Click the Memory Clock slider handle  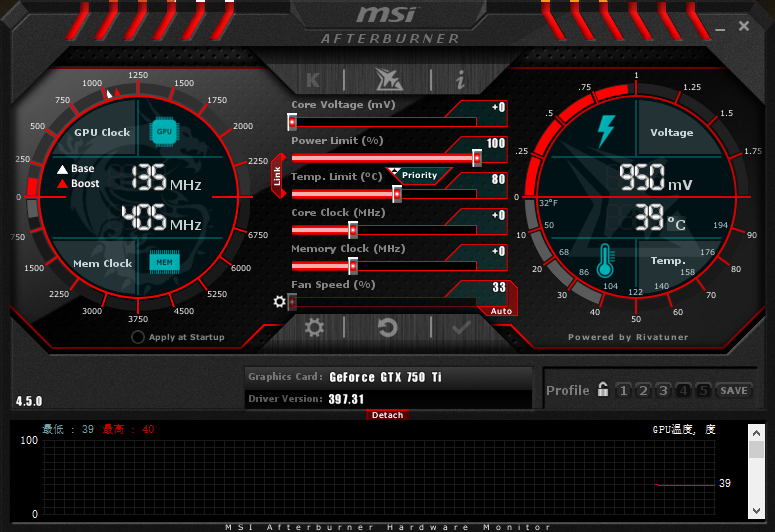point(353,266)
